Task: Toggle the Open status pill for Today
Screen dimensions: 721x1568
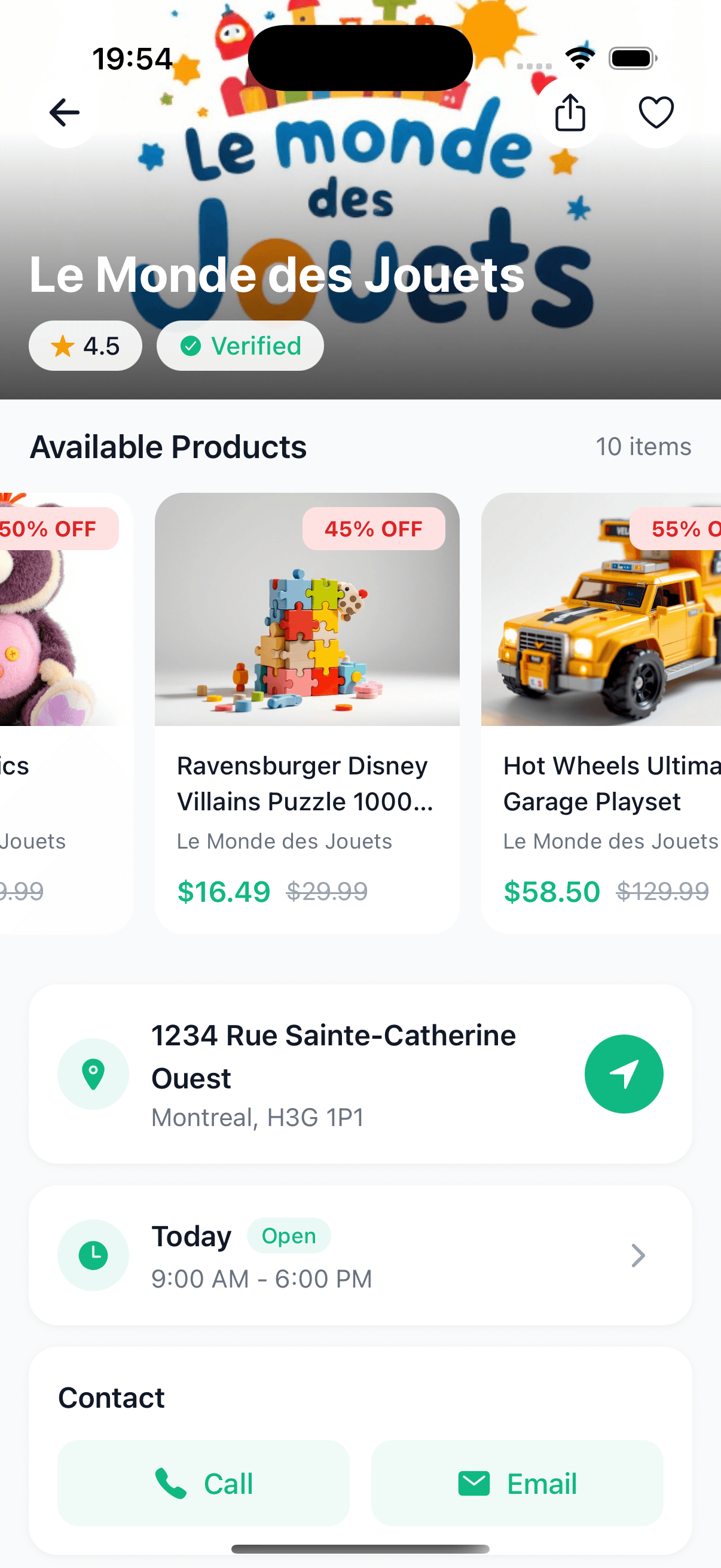Action: click(x=288, y=1236)
